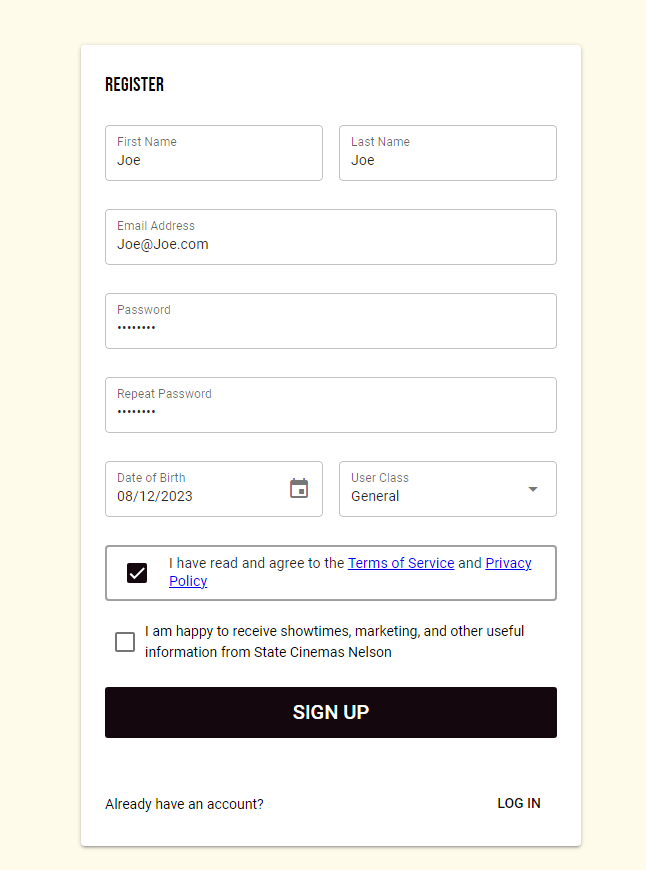Click the Repeat Password field
646x870 pixels.
tap(330, 412)
